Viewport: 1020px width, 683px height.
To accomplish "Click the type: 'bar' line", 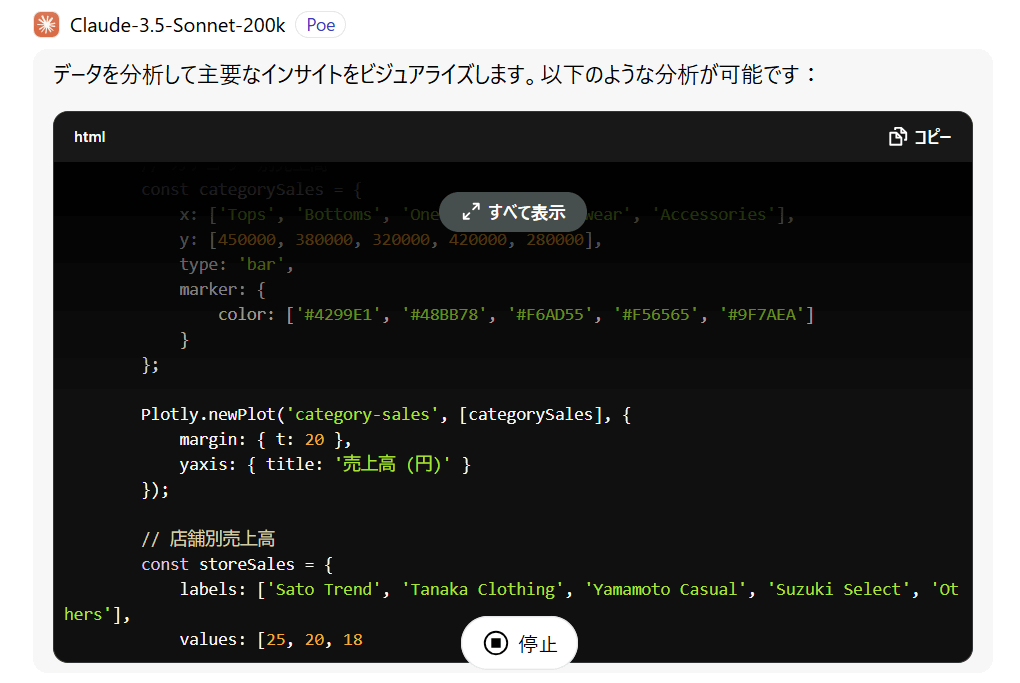I will coord(236,265).
